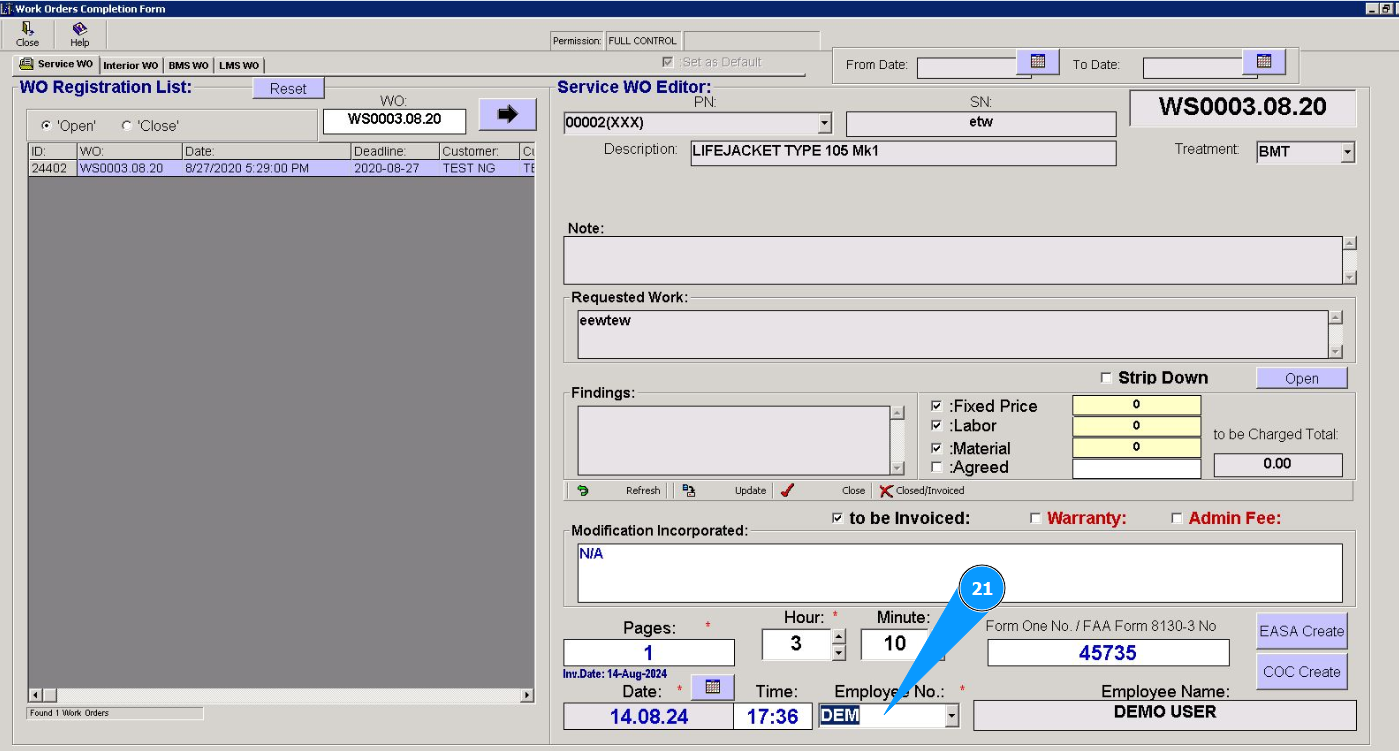This screenshot has height=751, width=1399.
Task: Click the Fixed Price amount field
Action: point(1136,405)
